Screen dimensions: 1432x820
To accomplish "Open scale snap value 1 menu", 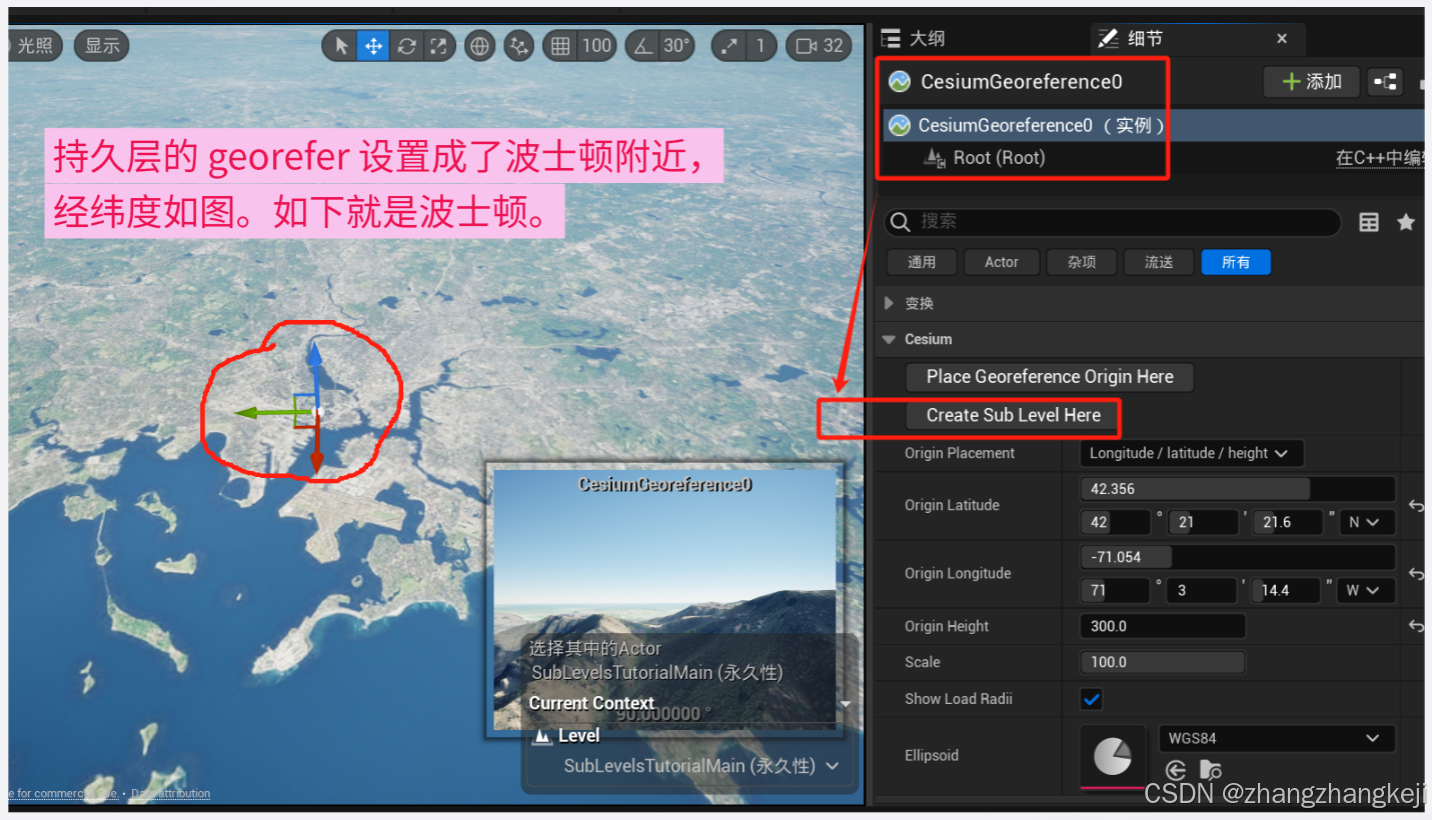I will (761, 45).
